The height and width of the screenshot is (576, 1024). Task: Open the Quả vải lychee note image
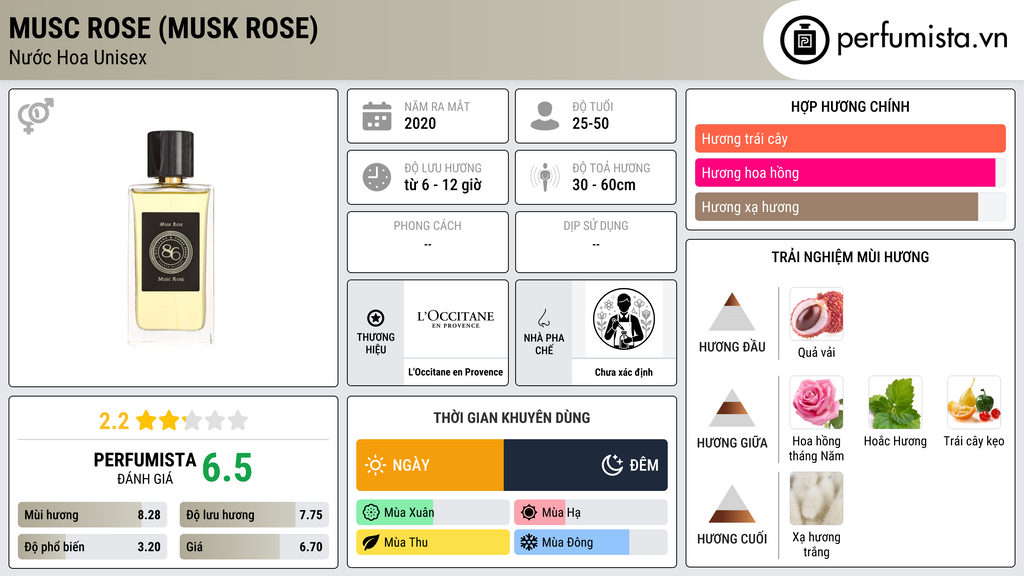pos(816,313)
